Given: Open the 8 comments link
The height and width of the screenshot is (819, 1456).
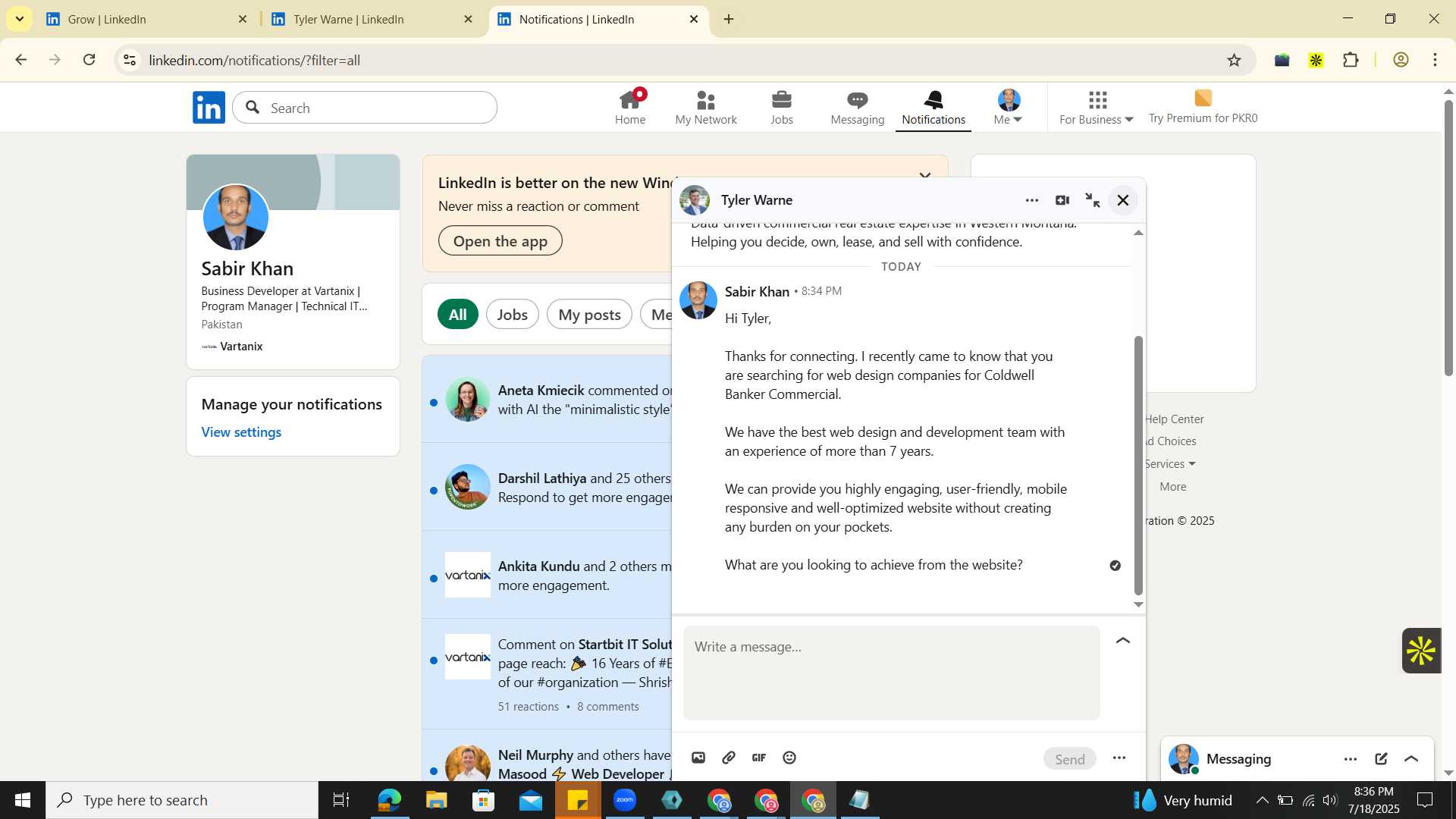Looking at the screenshot, I should coord(607,706).
